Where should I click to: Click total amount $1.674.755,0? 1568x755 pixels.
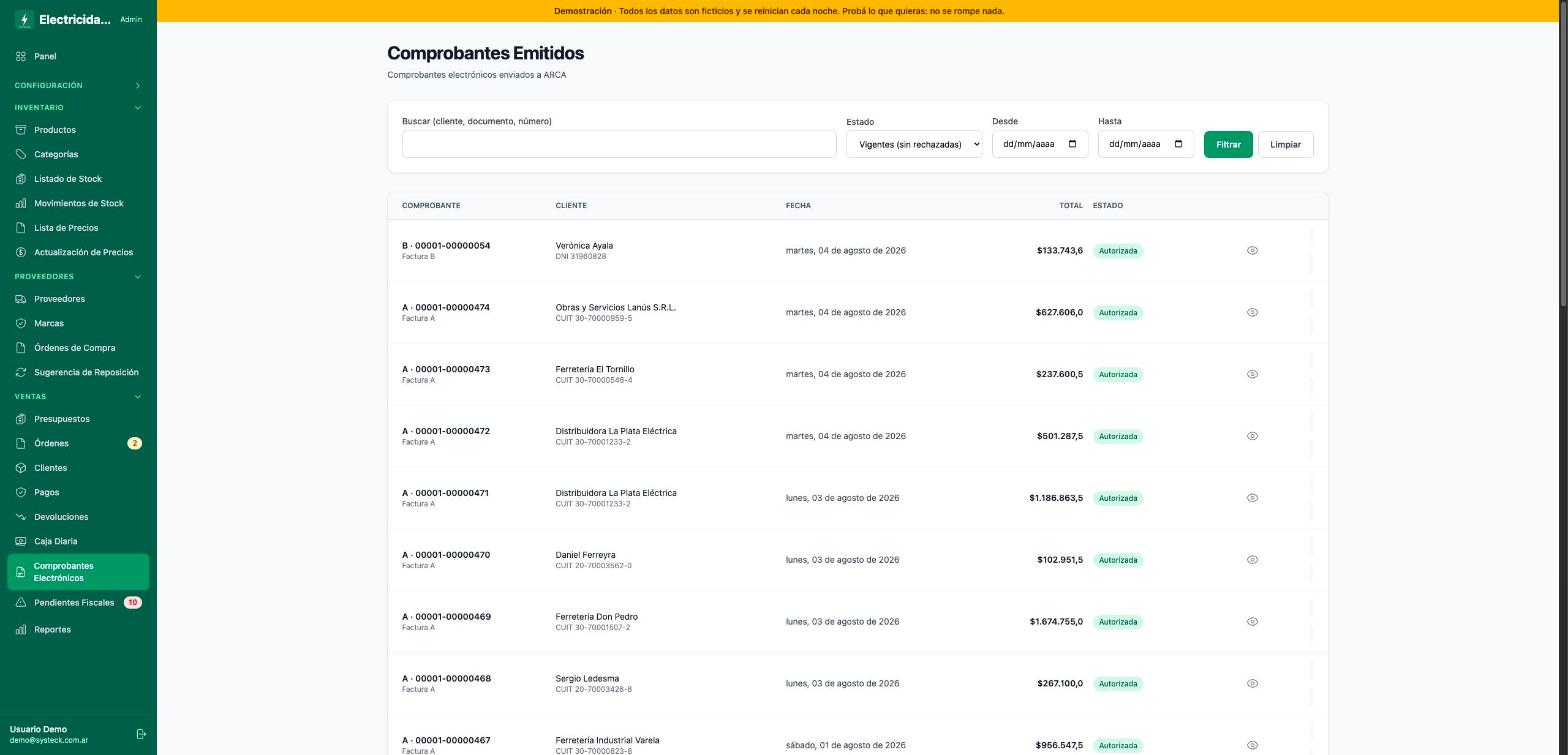(1056, 622)
